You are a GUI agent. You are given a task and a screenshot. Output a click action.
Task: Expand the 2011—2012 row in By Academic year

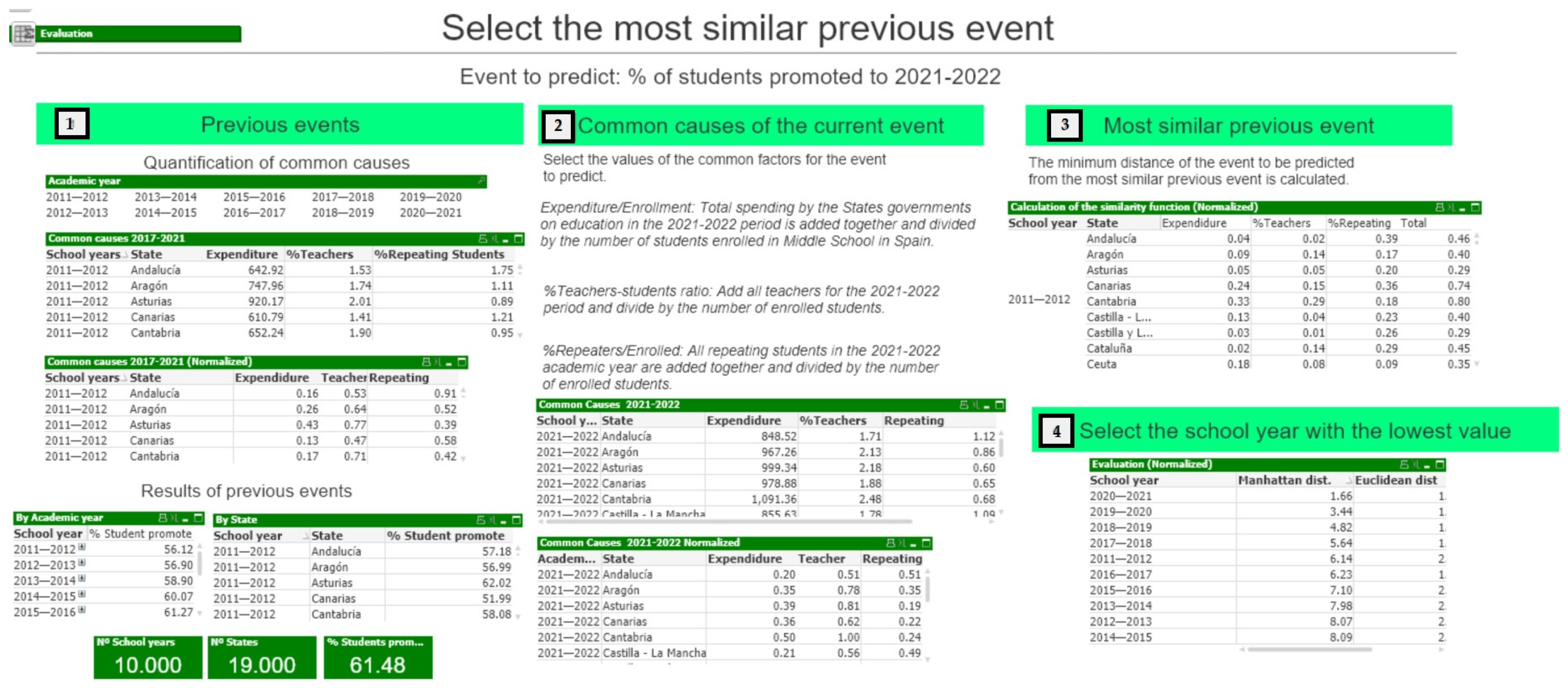pos(82,547)
